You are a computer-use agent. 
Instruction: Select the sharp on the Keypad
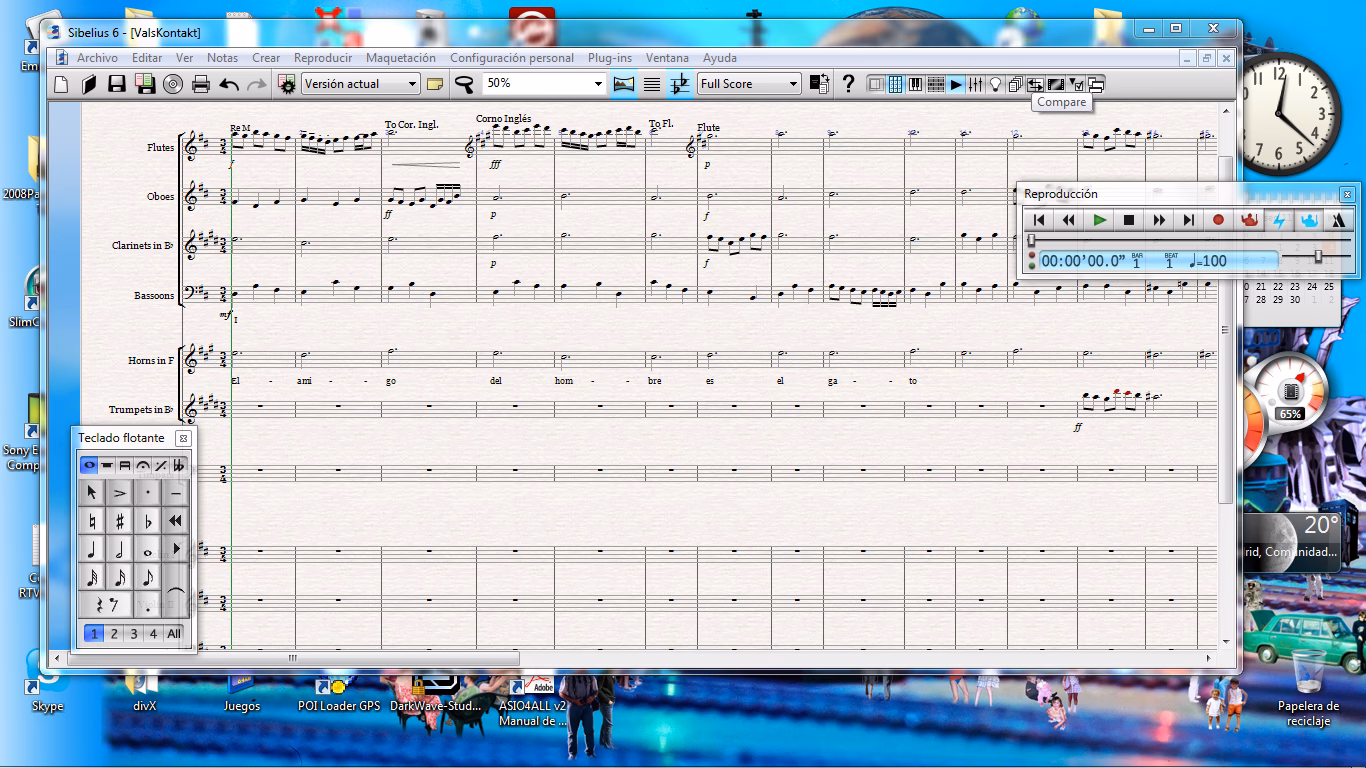(x=121, y=520)
